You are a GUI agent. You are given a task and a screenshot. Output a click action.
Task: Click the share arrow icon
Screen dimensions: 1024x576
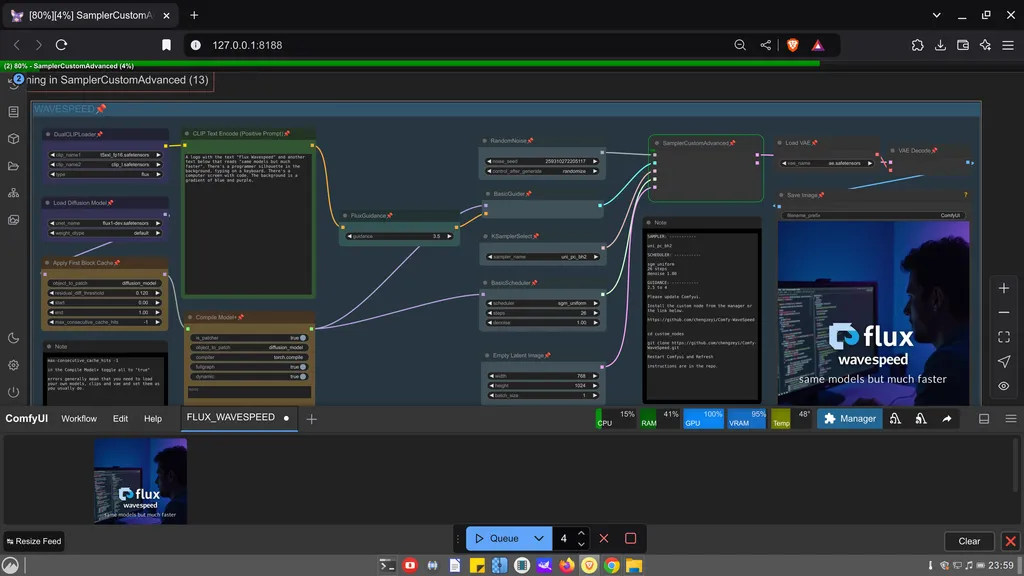947,419
